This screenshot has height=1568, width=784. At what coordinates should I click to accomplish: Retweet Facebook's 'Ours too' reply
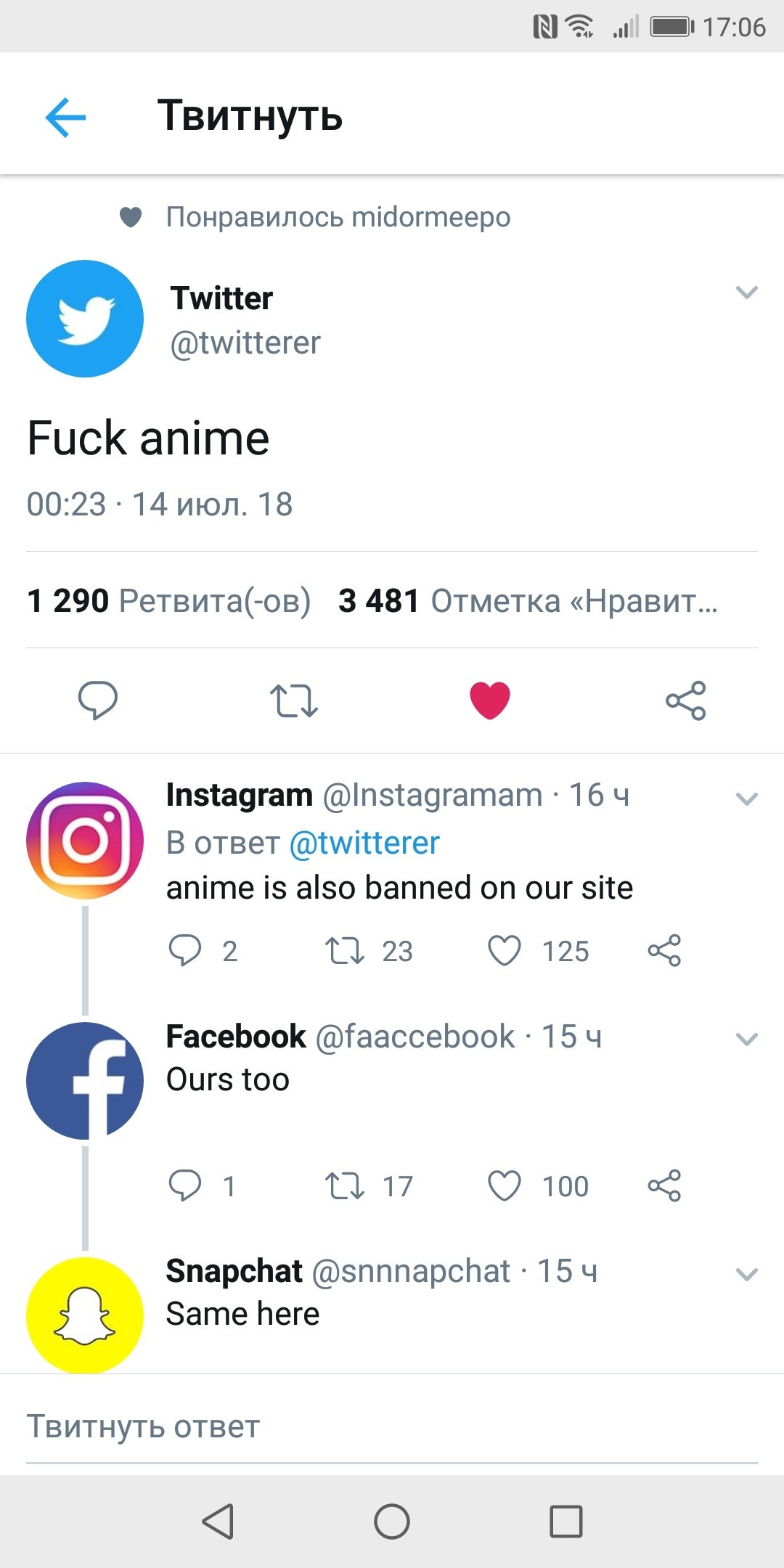click(x=345, y=1185)
